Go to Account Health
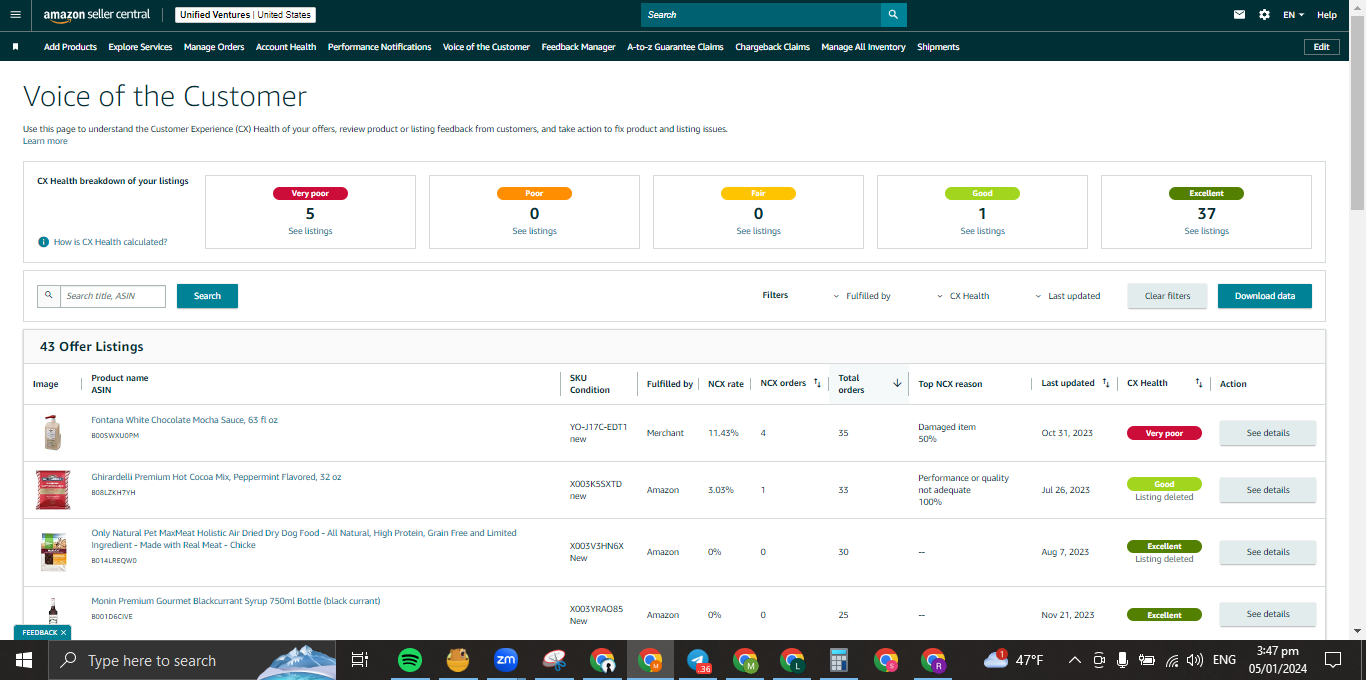Viewport: 1366px width, 680px height. click(286, 47)
